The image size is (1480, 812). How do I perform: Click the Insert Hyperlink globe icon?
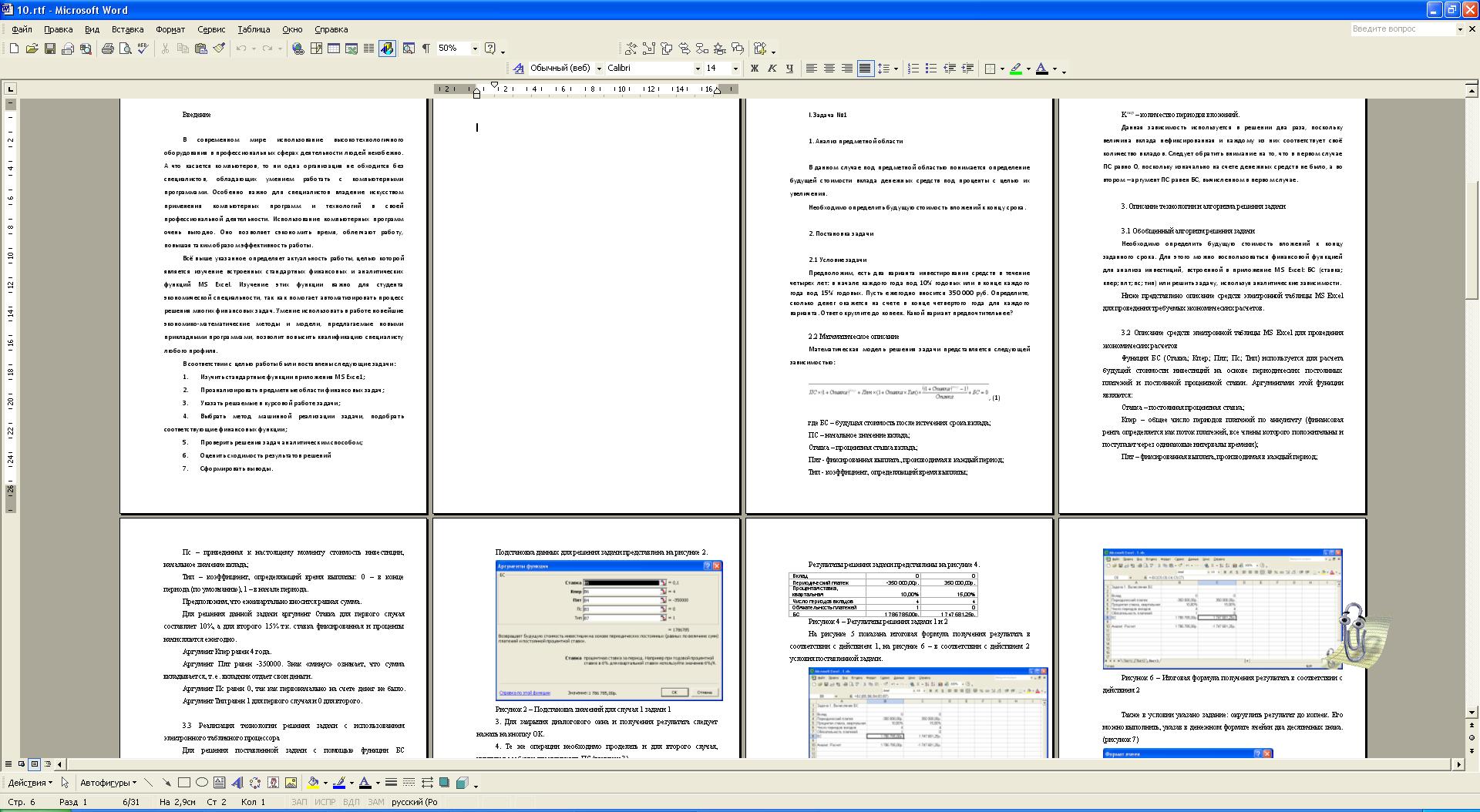click(298, 49)
